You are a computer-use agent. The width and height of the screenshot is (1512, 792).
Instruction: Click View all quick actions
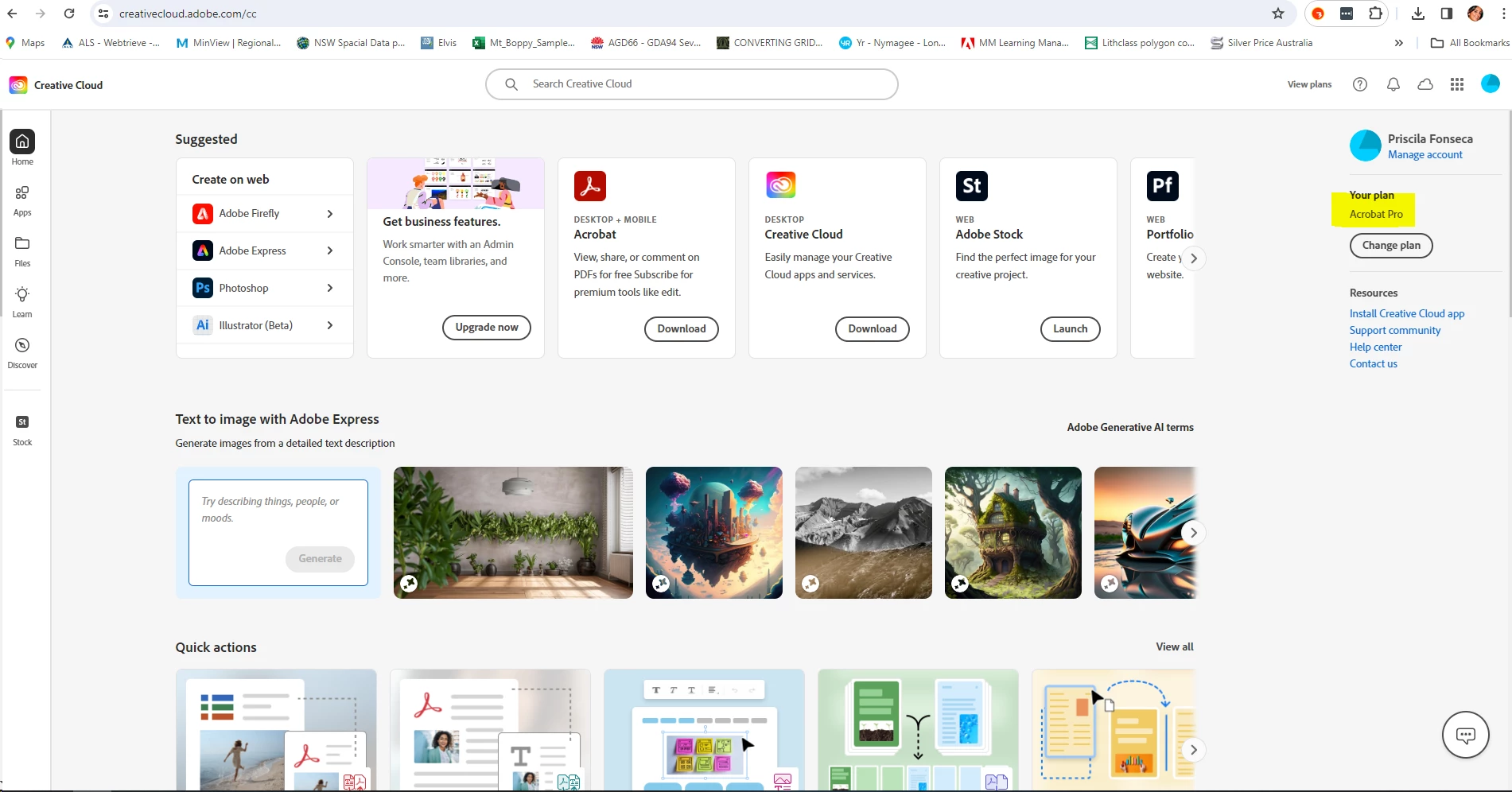pos(1175,647)
